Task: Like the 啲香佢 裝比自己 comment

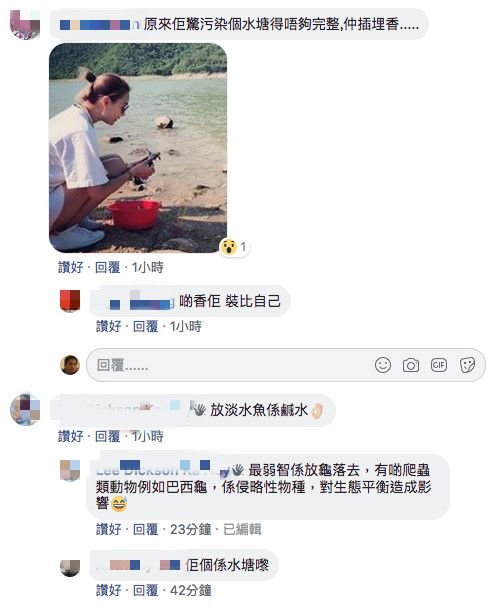Action: coord(108,326)
